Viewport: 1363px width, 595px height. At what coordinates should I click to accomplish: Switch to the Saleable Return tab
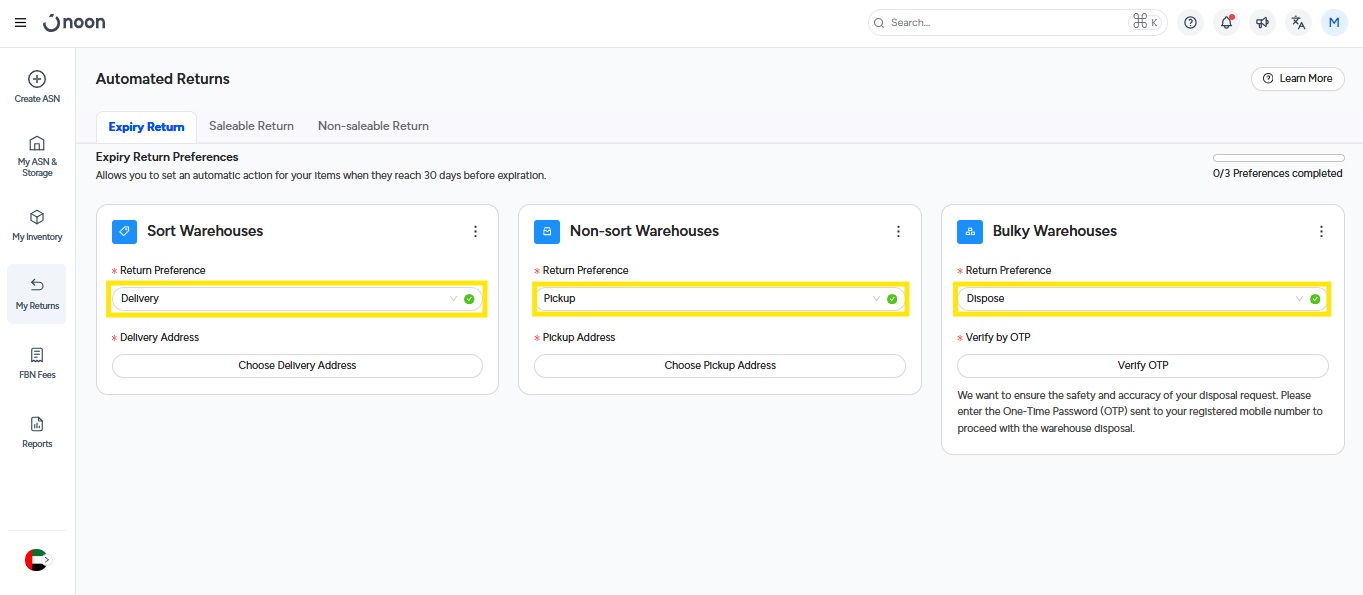[x=251, y=126]
